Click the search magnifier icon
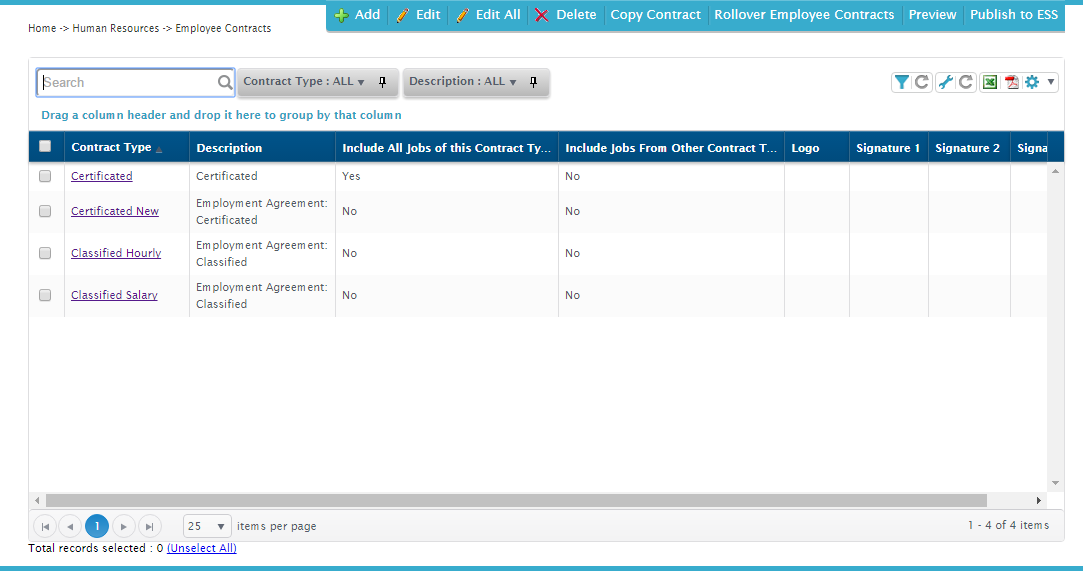 (x=225, y=83)
